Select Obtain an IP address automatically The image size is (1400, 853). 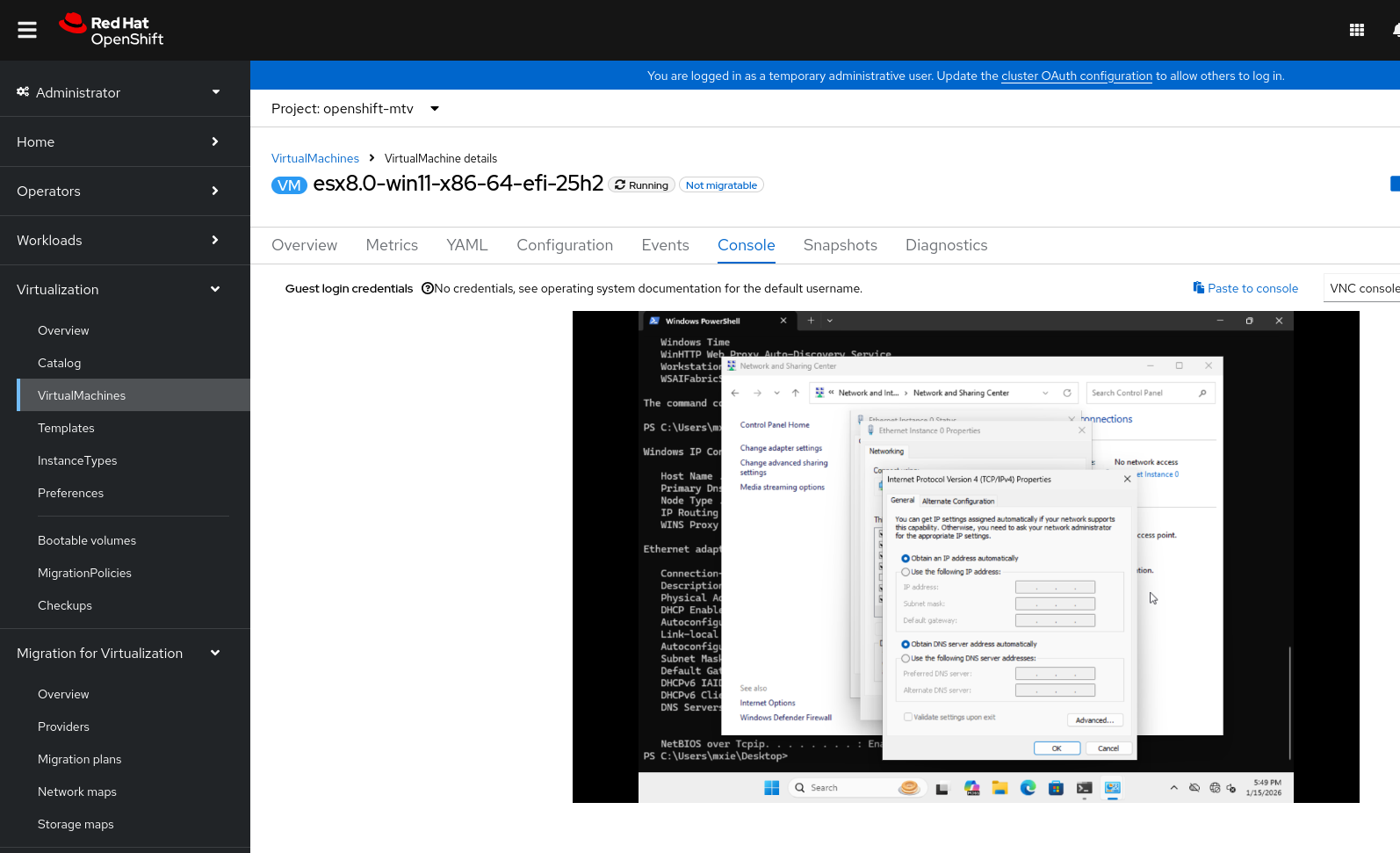tap(906, 559)
